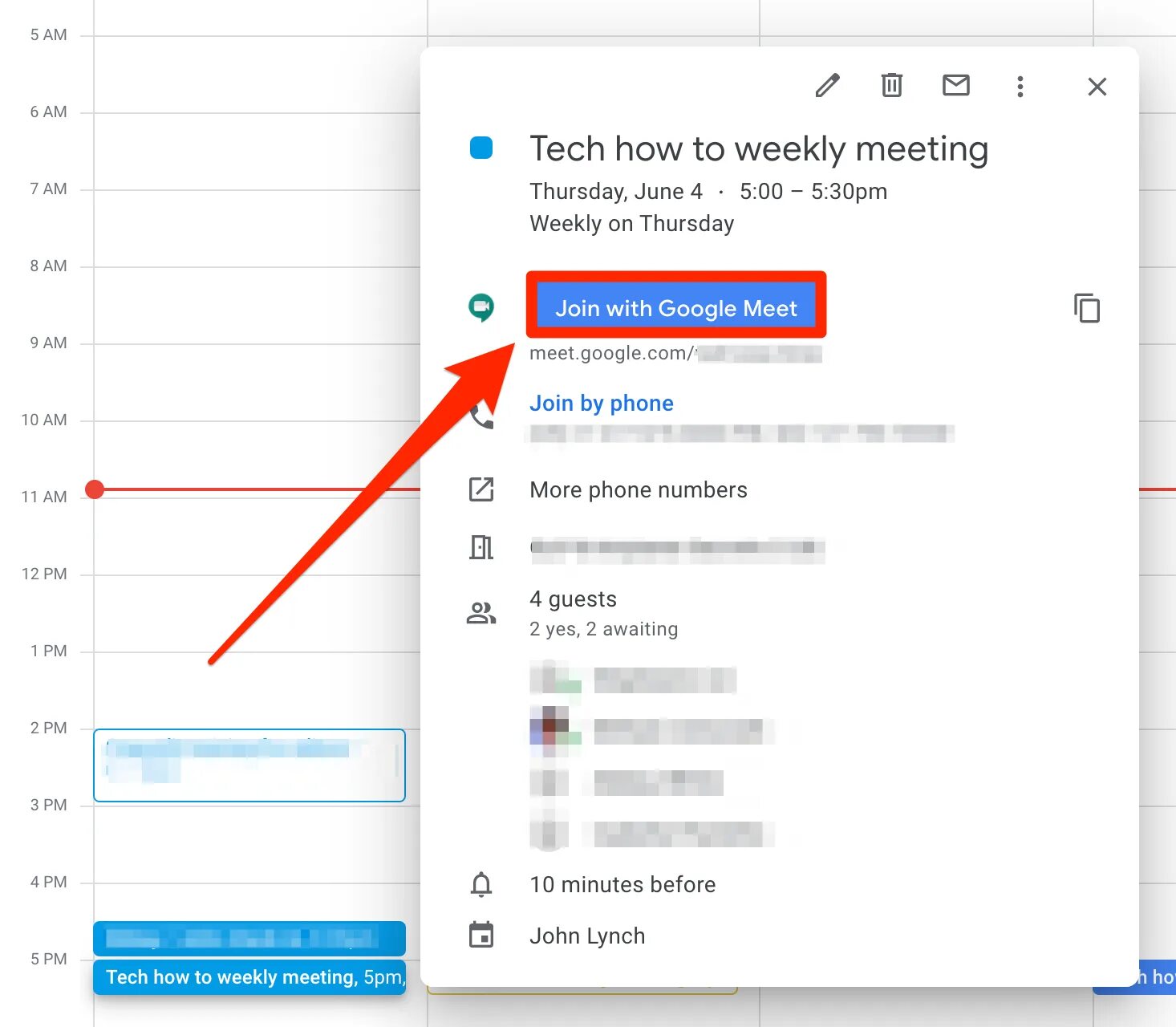
Task: Open the three-dot Options menu
Action: click(1020, 87)
